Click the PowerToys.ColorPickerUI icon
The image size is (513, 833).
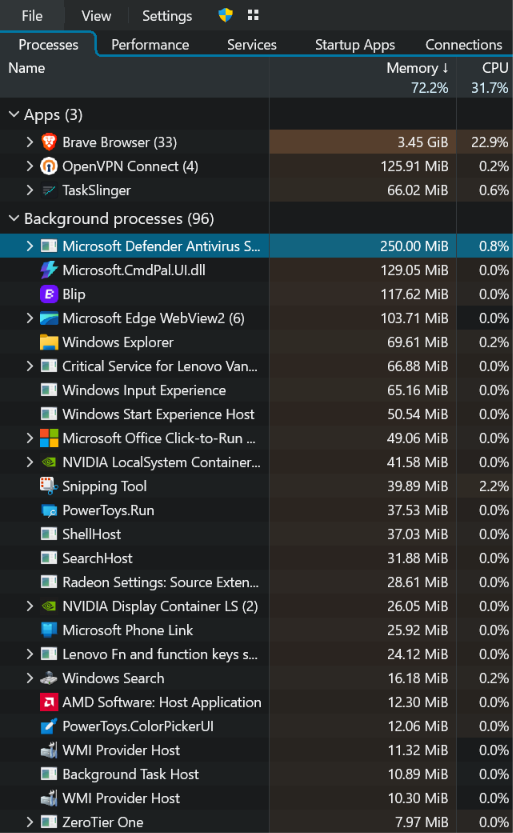[49, 726]
